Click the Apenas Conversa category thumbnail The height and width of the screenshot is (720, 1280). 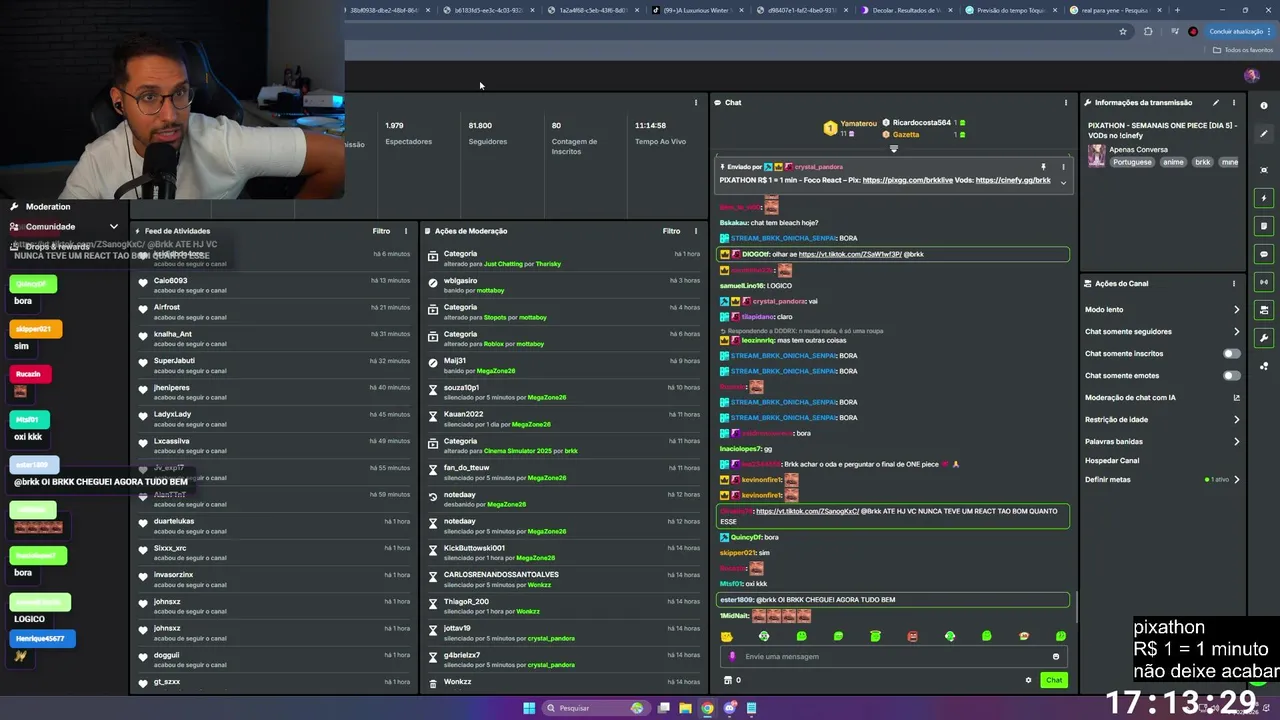point(1097,155)
